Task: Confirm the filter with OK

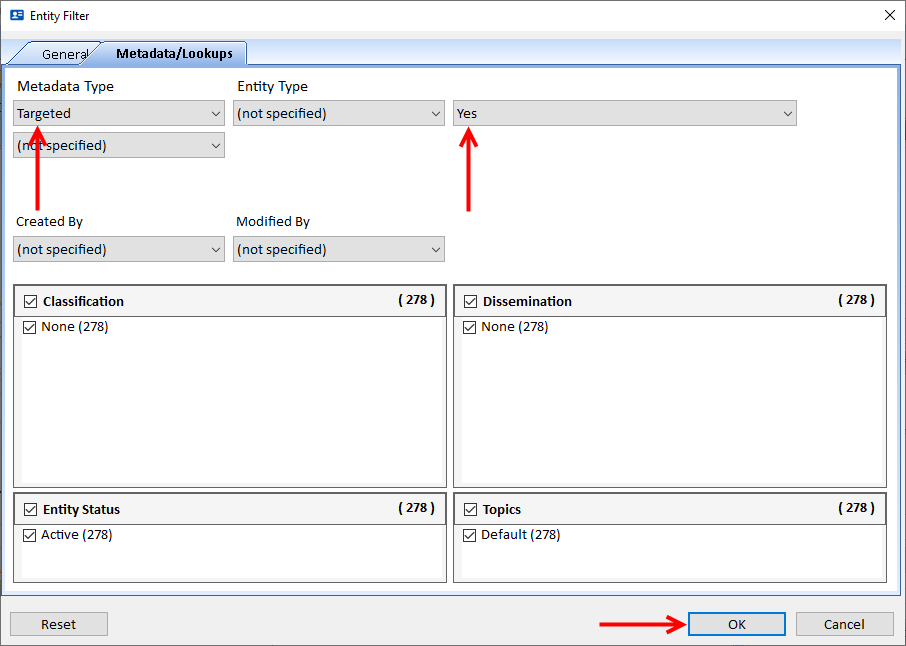Action: 736,624
